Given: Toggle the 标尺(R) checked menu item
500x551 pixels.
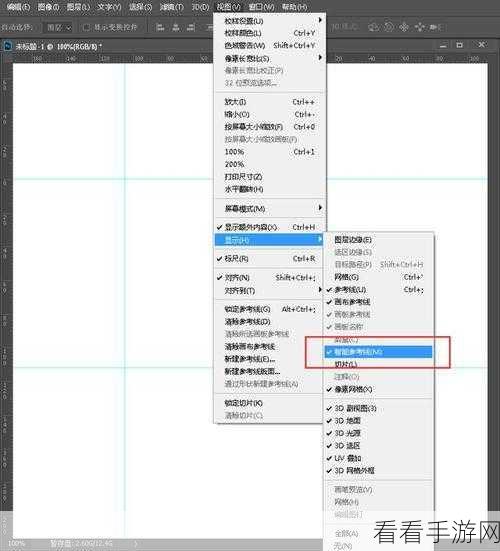Looking at the screenshot, I should [268, 259].
